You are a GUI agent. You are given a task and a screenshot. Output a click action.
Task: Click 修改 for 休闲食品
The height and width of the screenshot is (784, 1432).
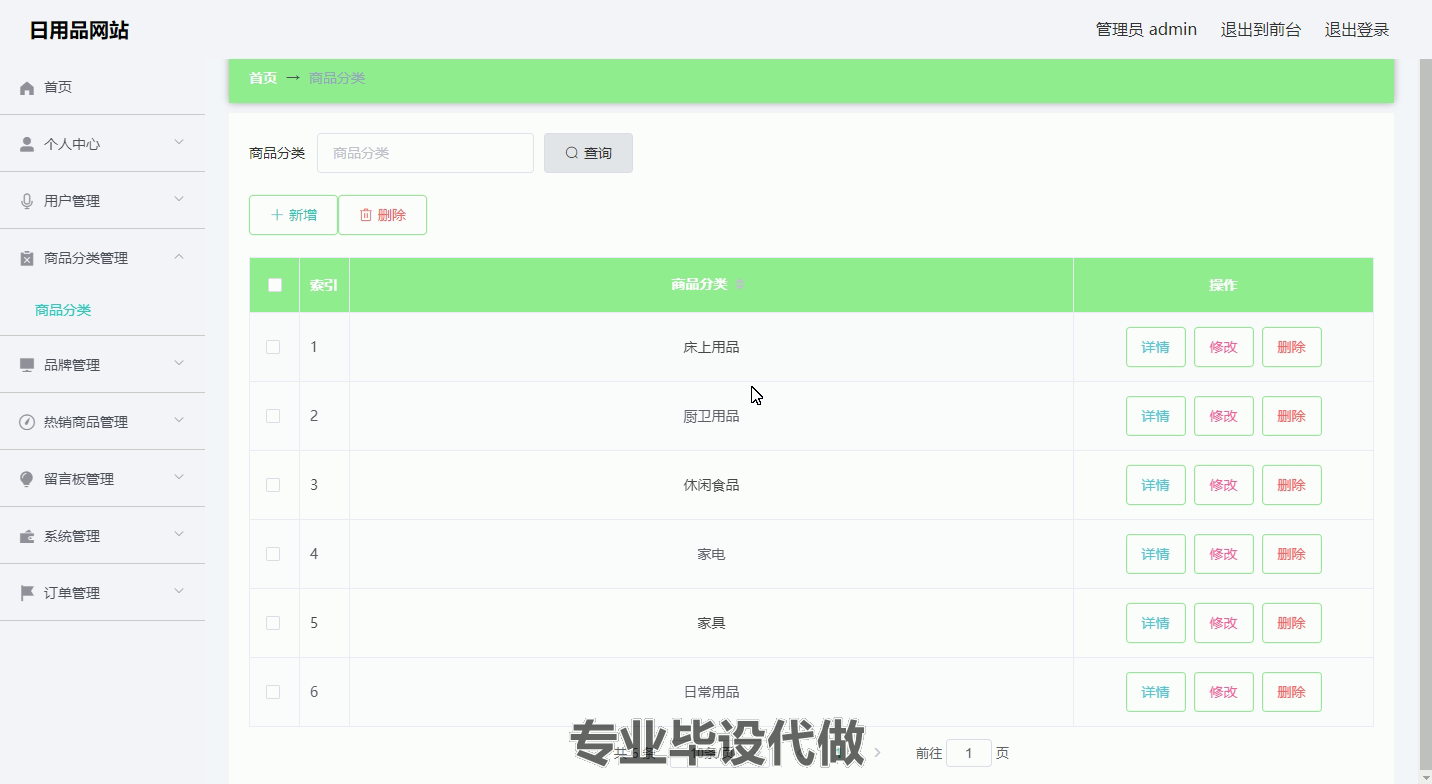click(1224, 485)
